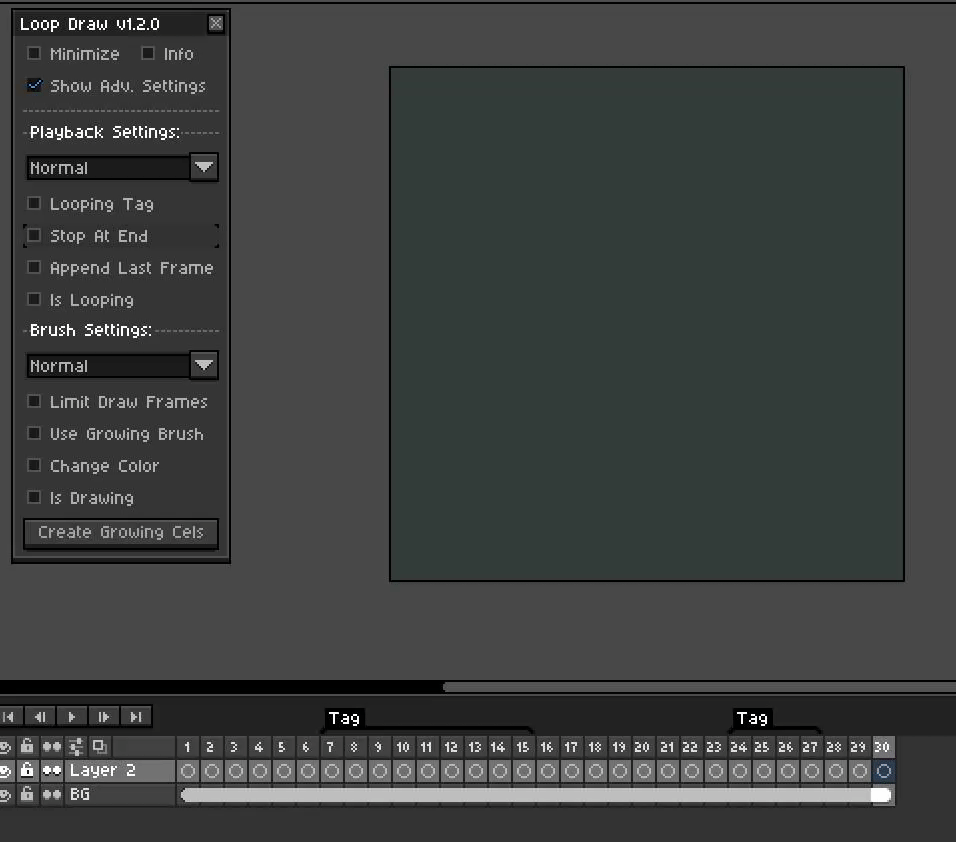The height and width of the screenshot is (842, 956).
Task: Click the second Tag label above frame 24
Action: [752, 718]
